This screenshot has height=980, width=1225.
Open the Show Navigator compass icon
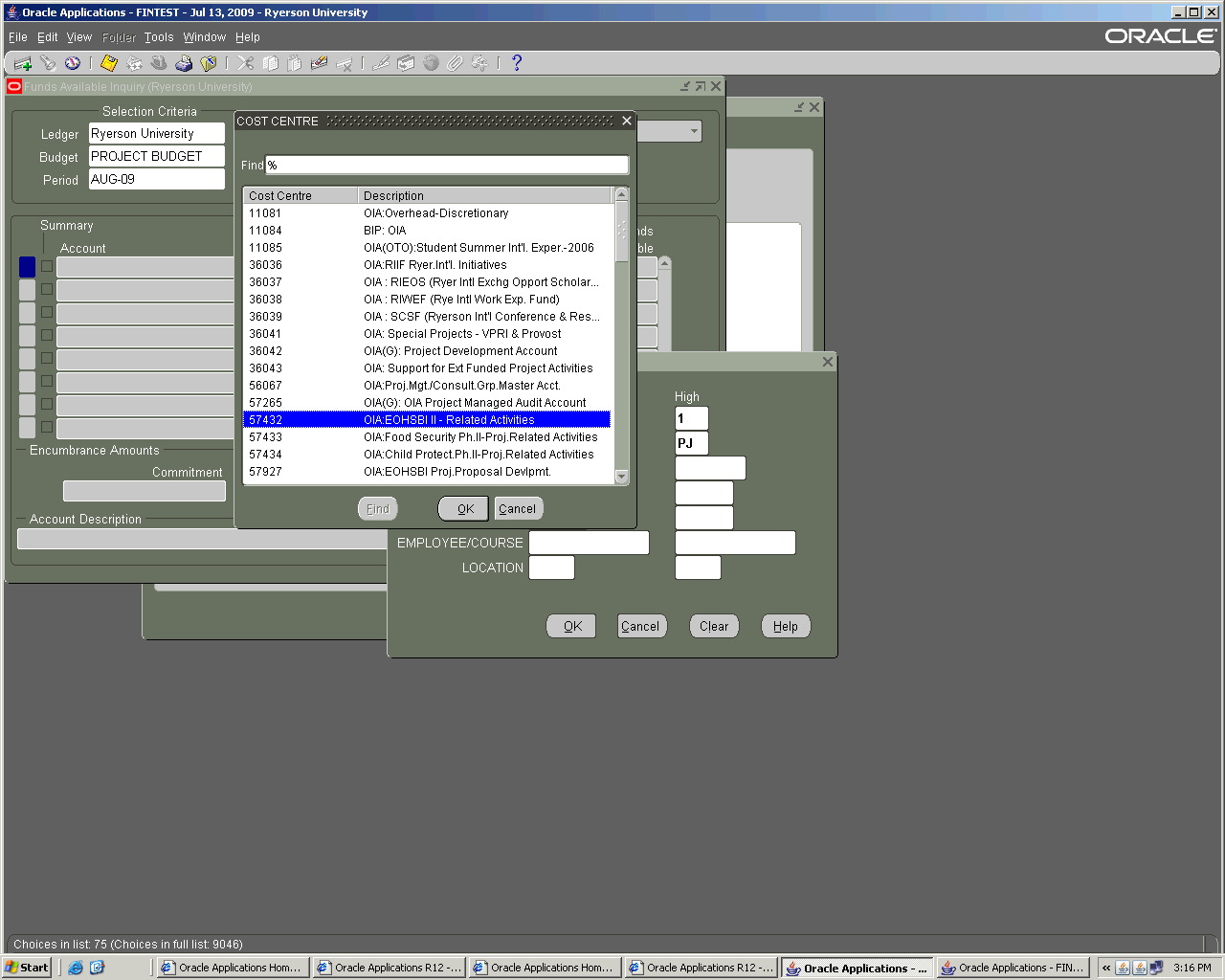coord(73,64)
